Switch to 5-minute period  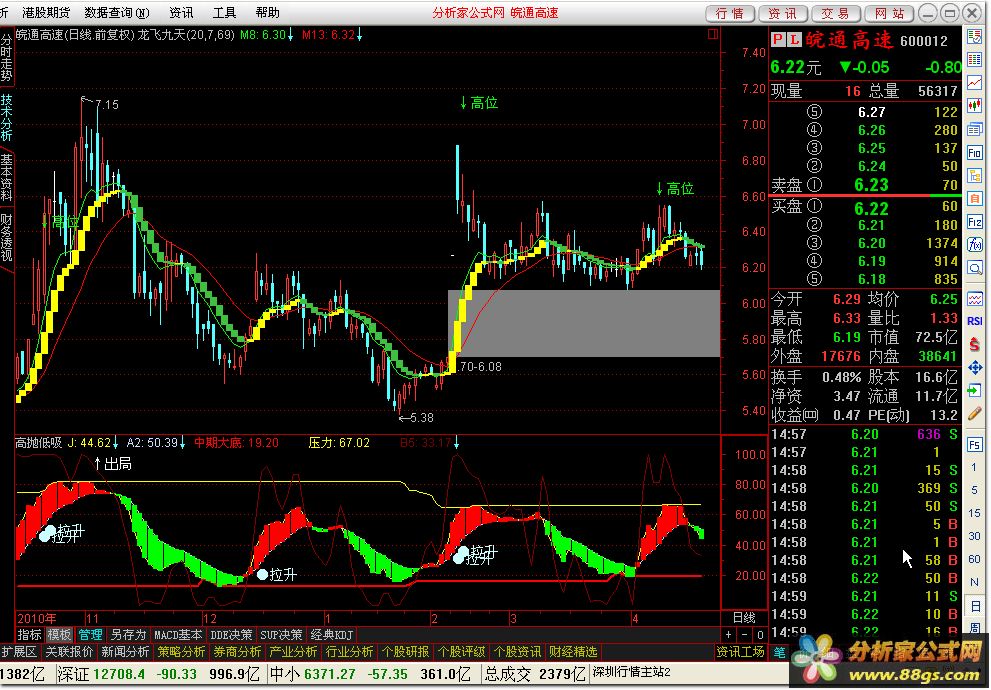975,490
